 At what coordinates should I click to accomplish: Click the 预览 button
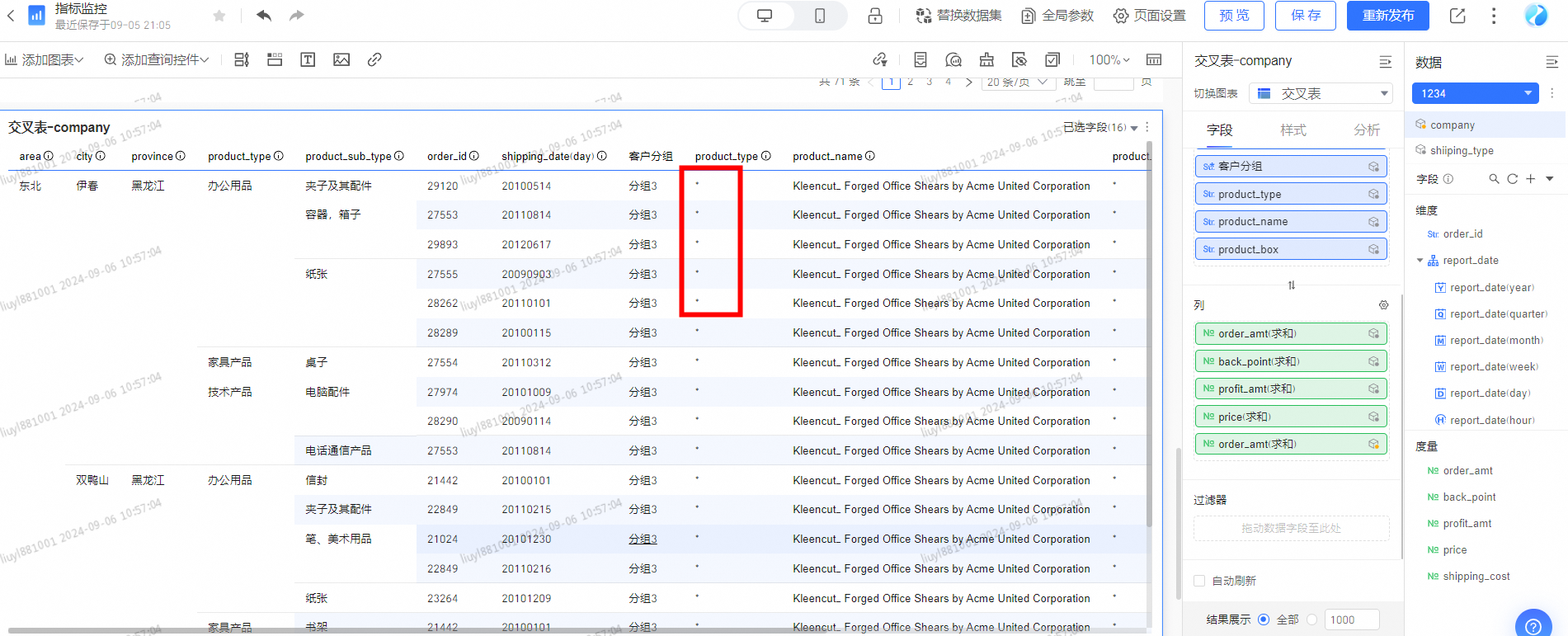click(x=1234, y=16)
